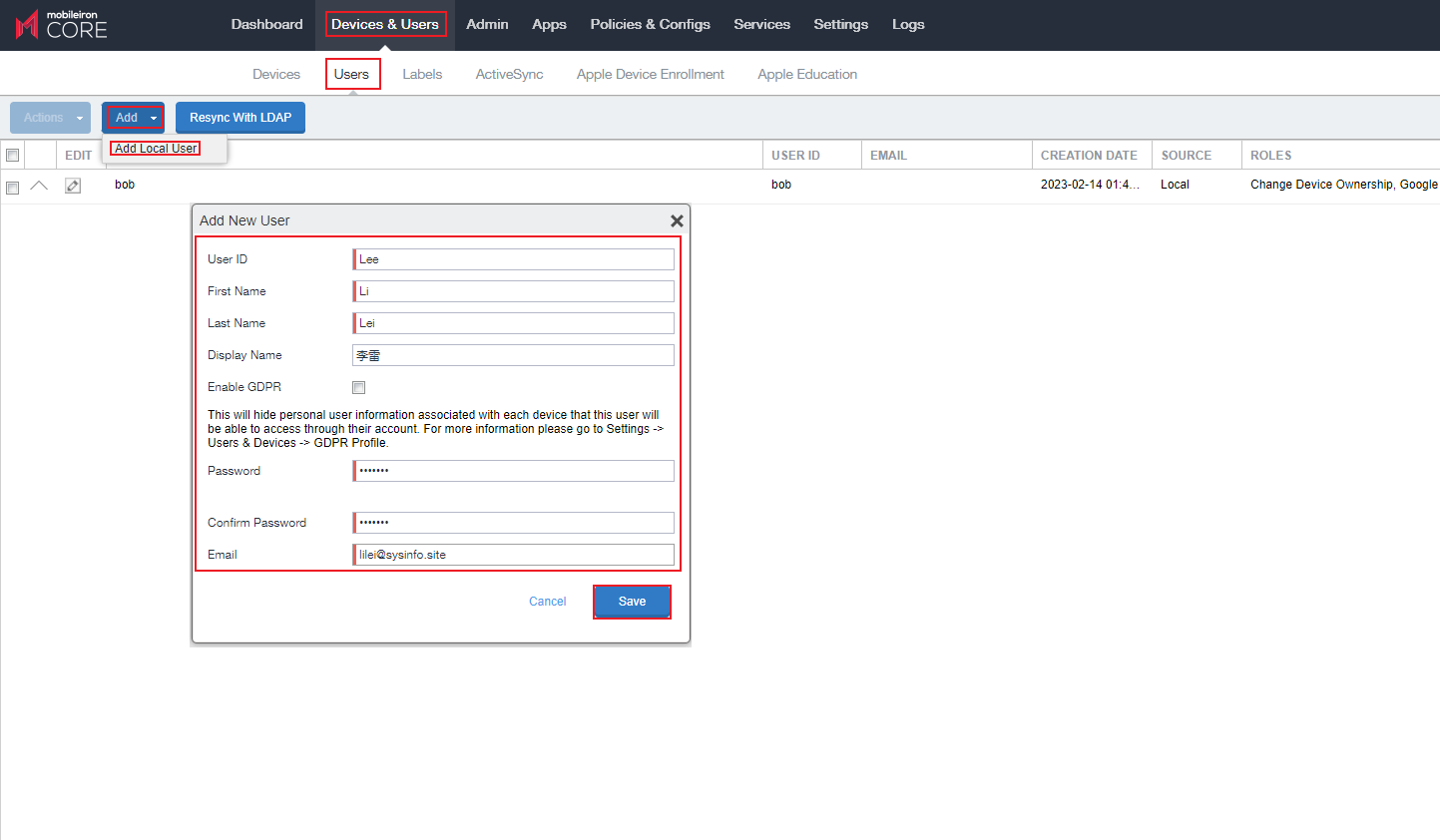The height and width of the screenshot is (840, 1440).
Task: Click into the Email text field
Action: (x=514, y=555)
